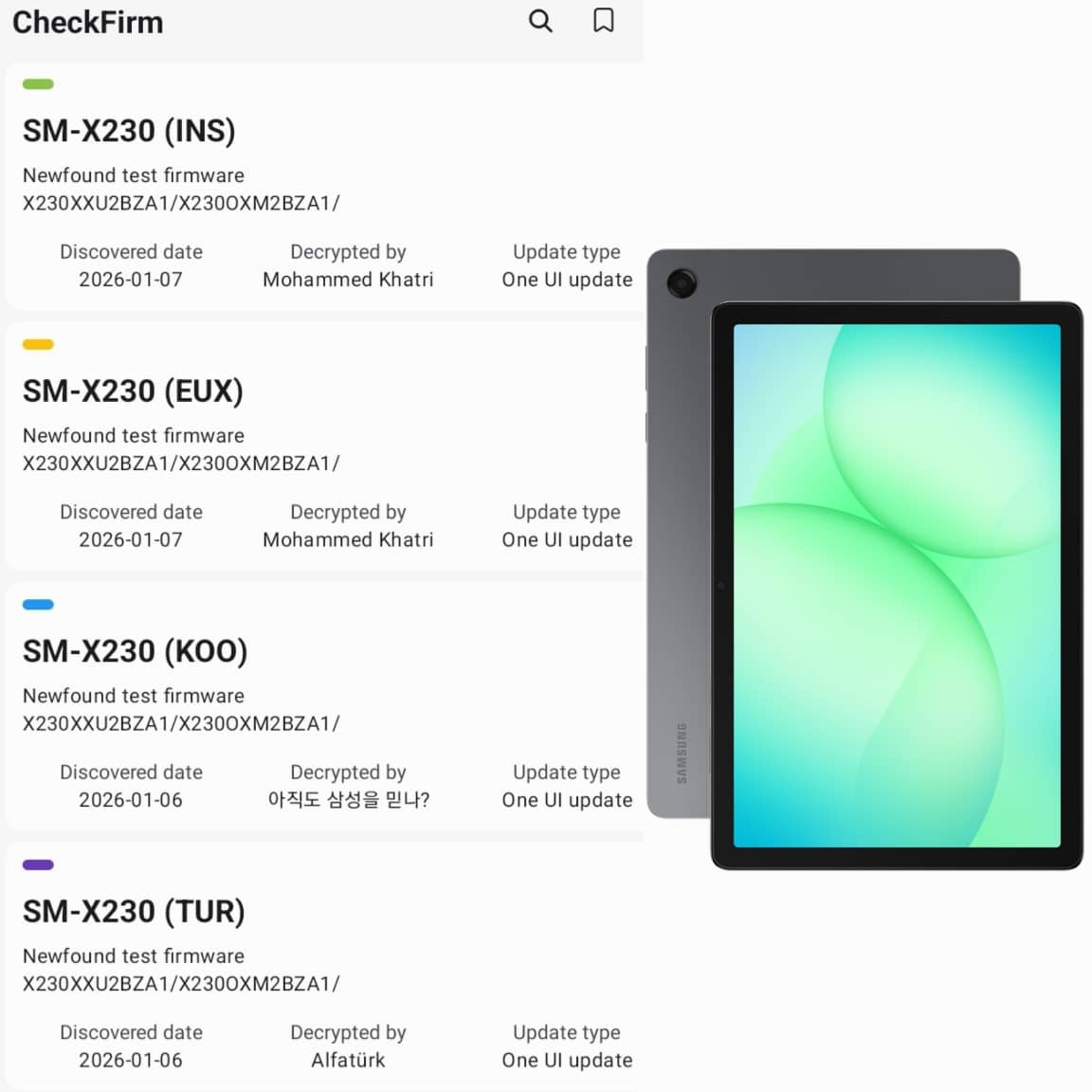
Task: Open the SM-X230 (TUR) firmware entry
Action: click(134, 912)
